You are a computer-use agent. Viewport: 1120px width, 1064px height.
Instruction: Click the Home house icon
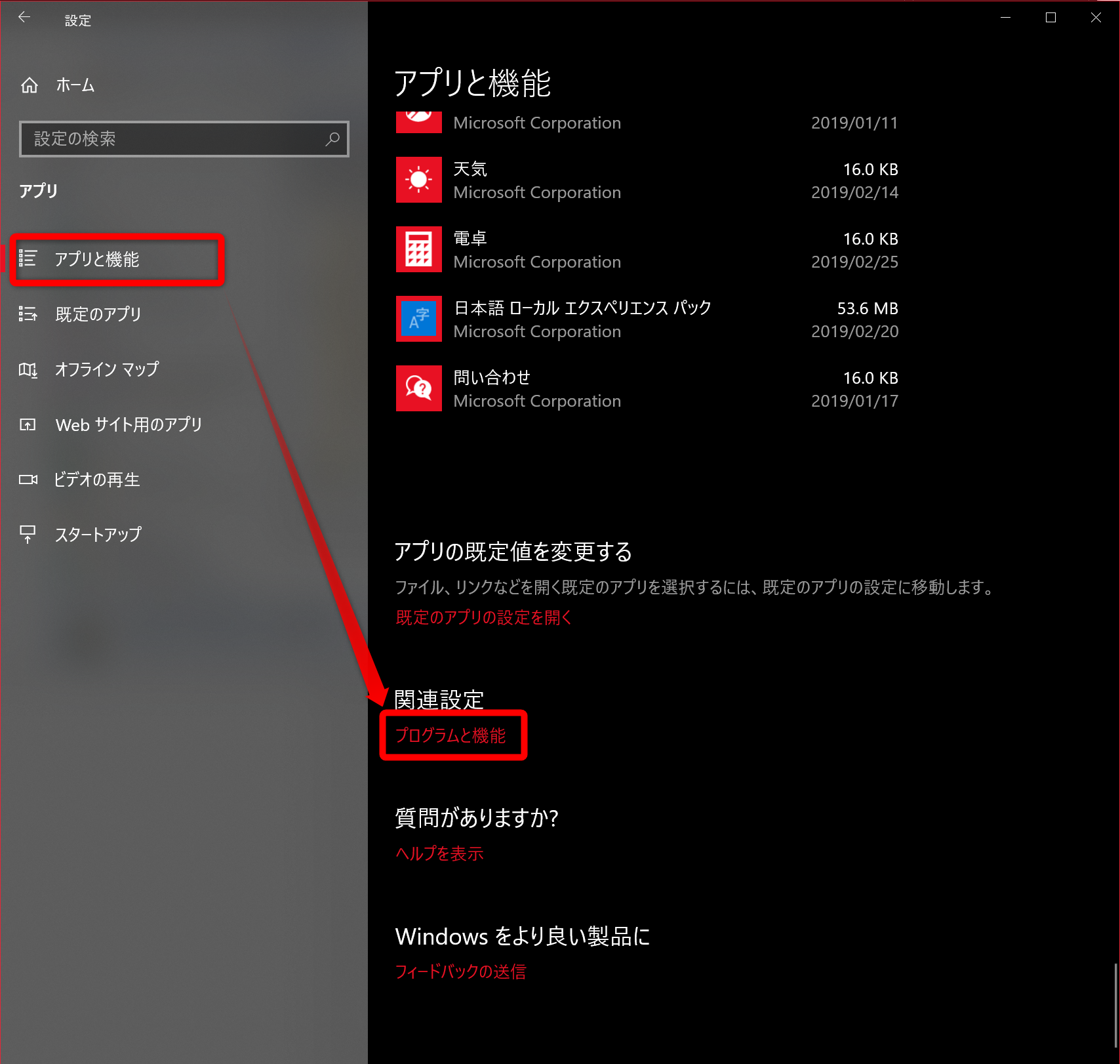click(x=30, y=85)
